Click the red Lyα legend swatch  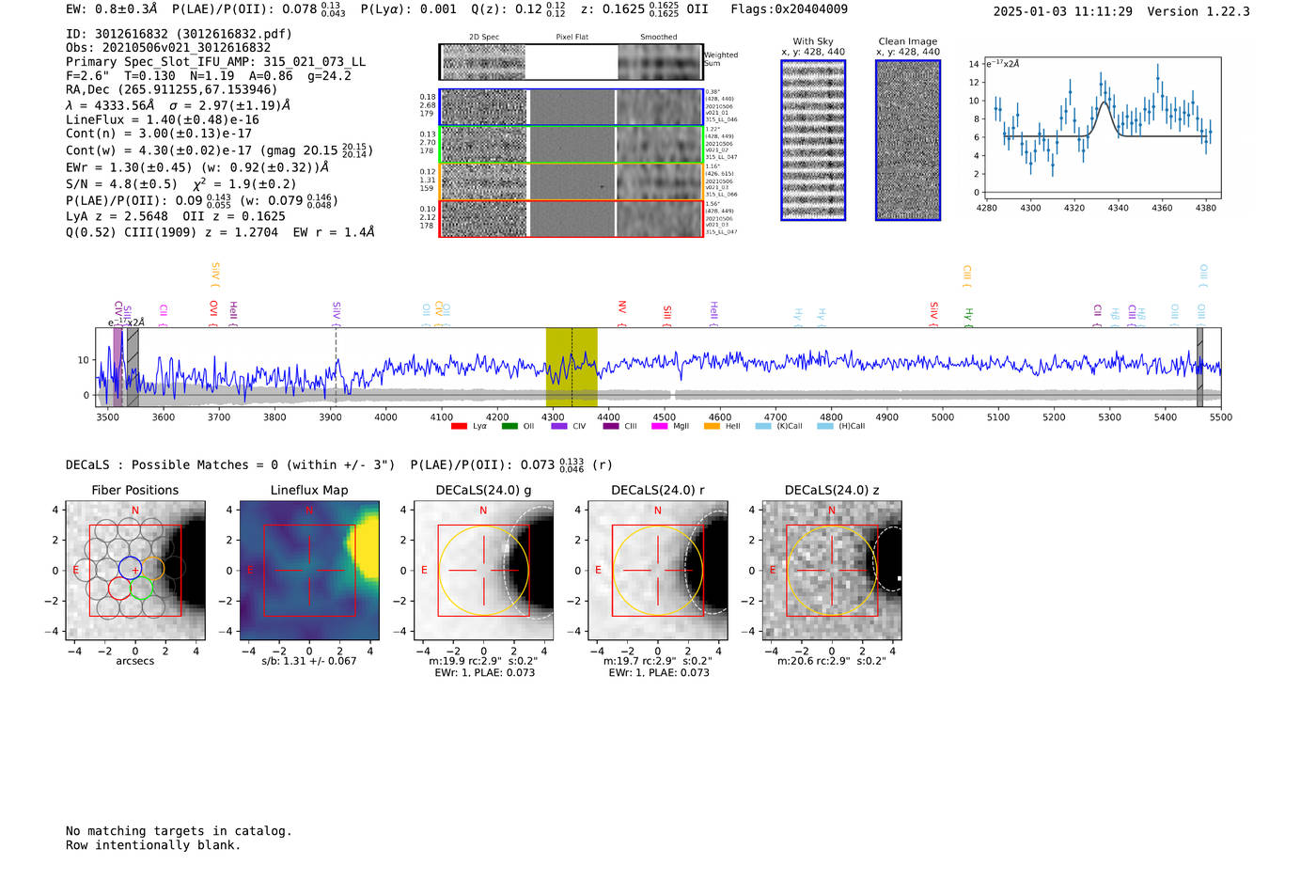click(x=459, y=426)
